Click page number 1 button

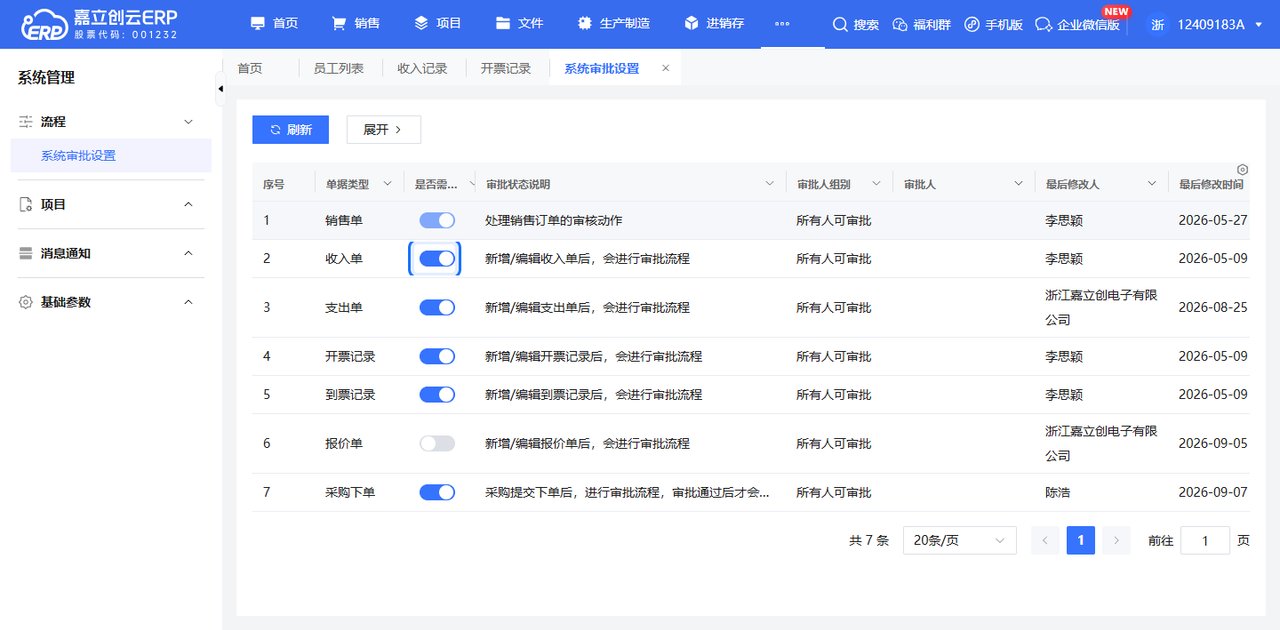point(1080,540)
